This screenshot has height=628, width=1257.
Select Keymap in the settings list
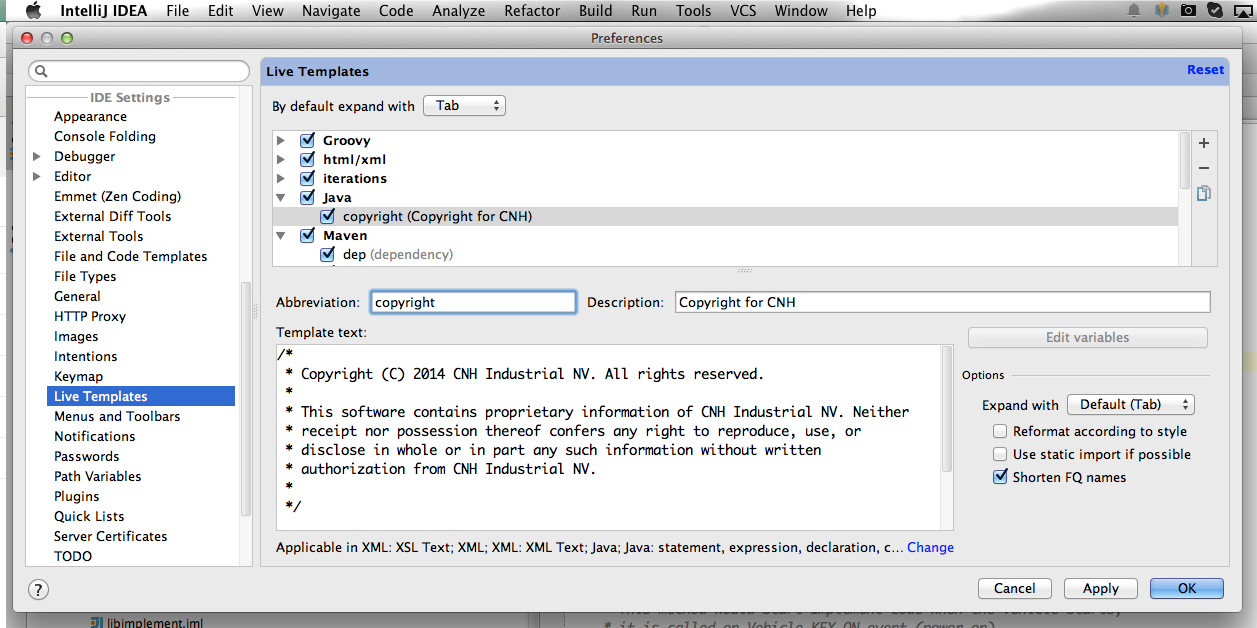pyautogui.click(x=78, y=377)
